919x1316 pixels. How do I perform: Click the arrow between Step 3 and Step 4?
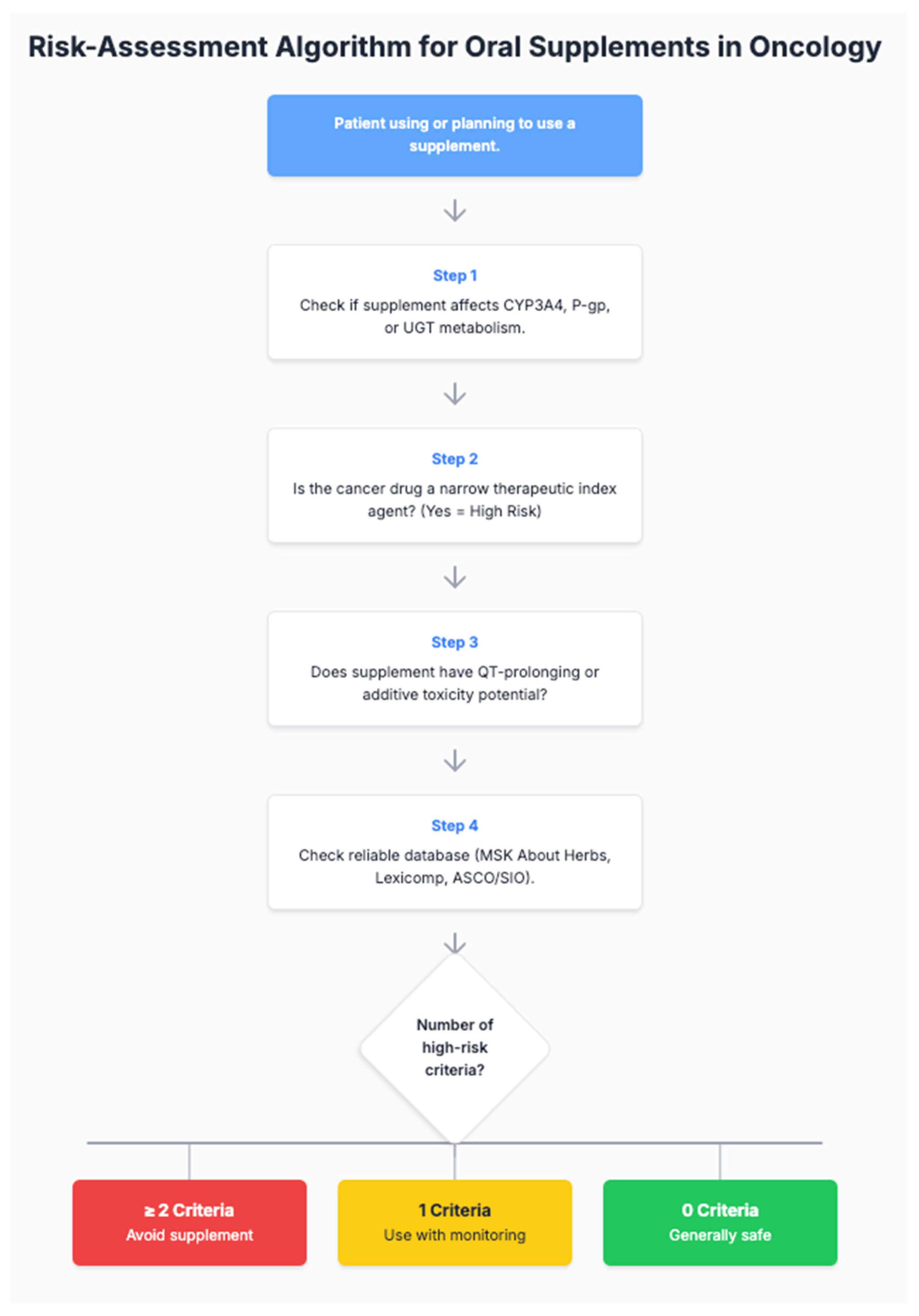(x=455, y=761)
